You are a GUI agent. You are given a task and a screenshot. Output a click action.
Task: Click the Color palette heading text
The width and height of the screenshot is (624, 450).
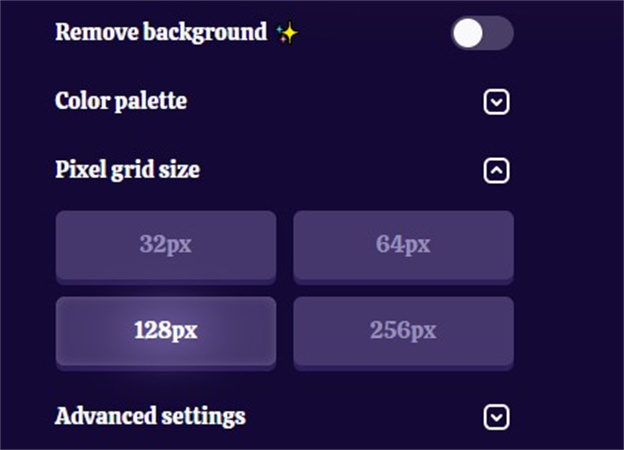(x=121, y=101)
